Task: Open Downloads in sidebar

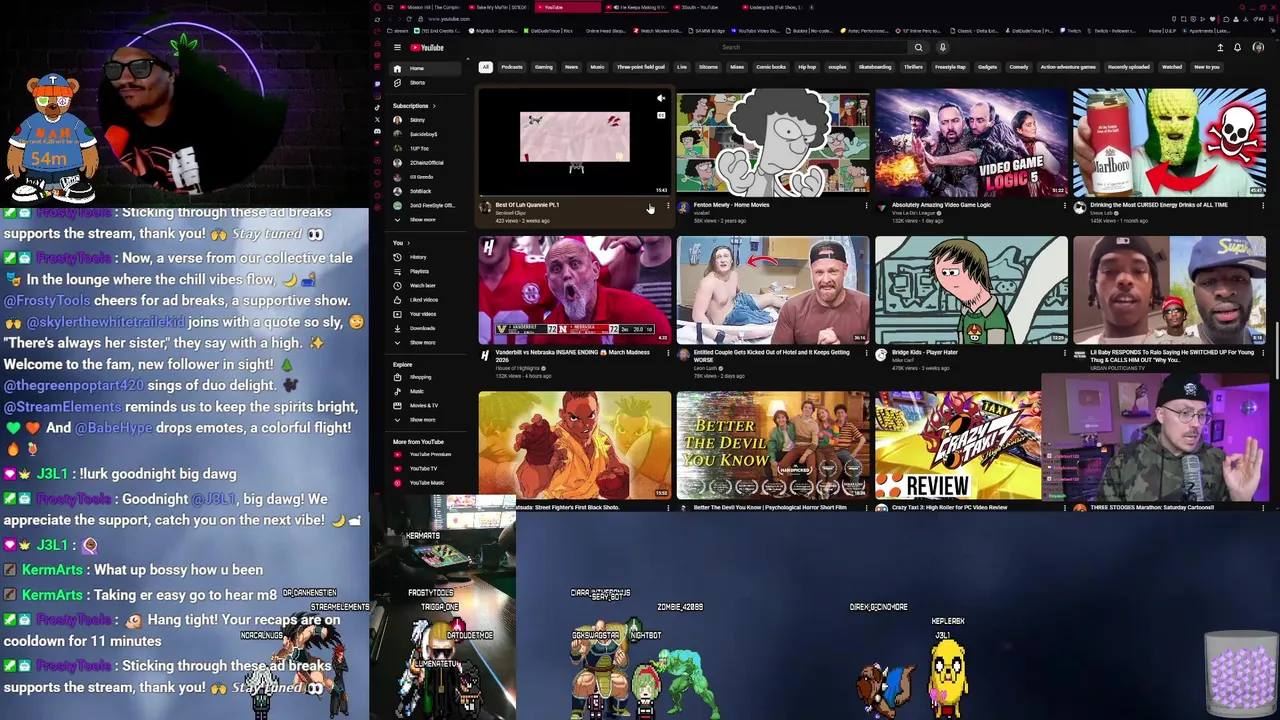Action: pos(426,328)
